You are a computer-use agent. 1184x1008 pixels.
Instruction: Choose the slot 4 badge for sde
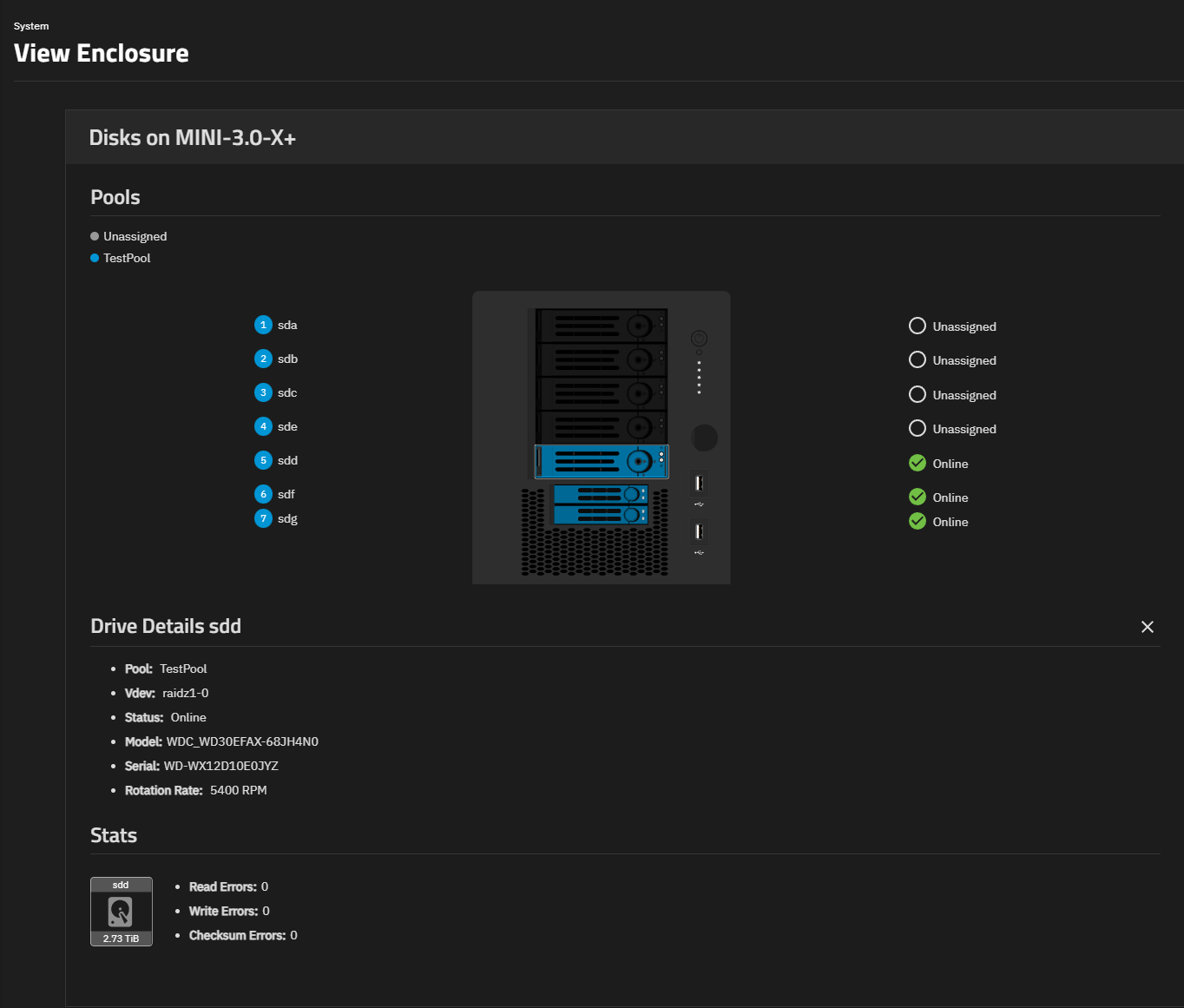click(x=263, y=426)
